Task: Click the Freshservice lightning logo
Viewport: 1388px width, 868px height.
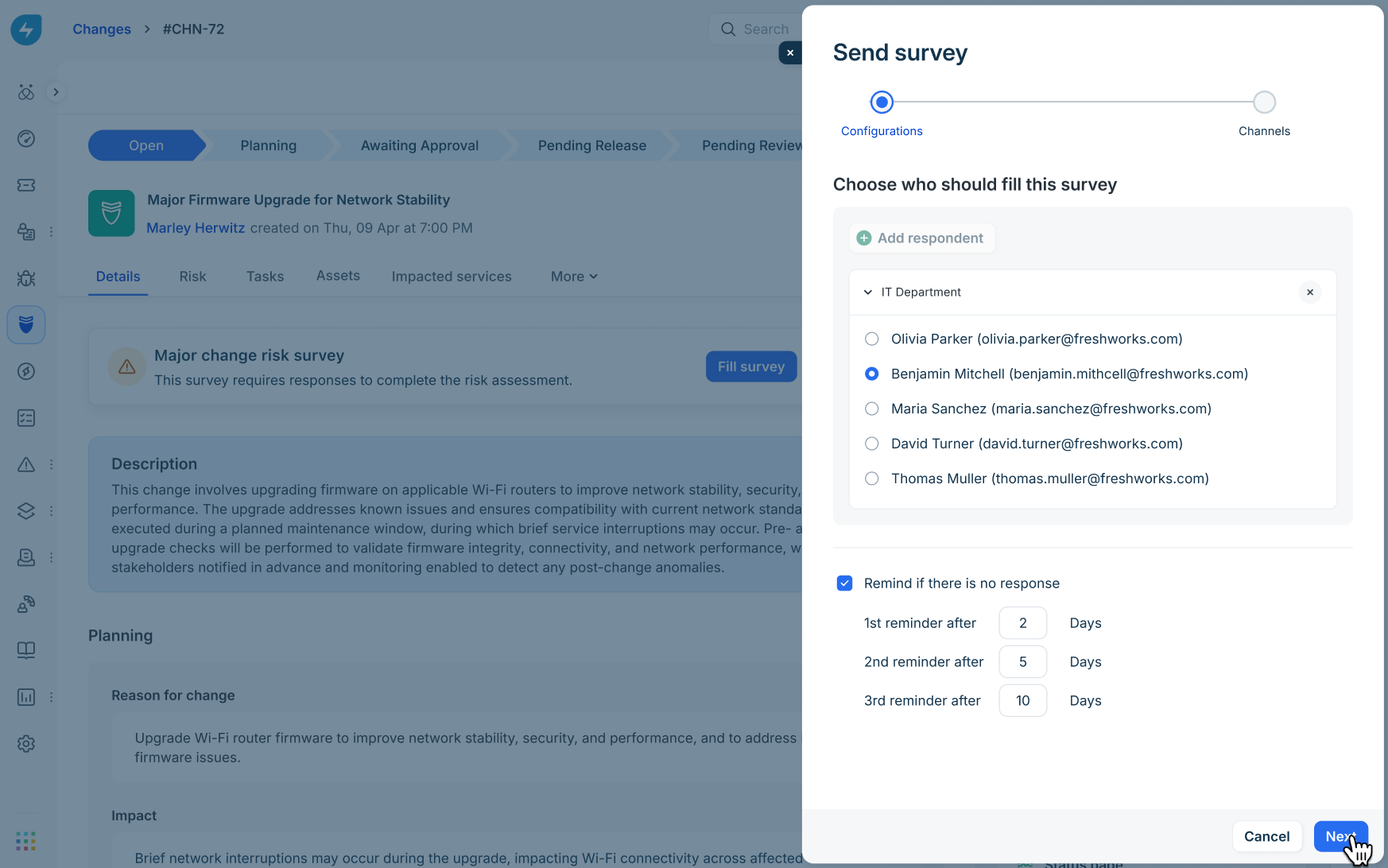Action: point(26,29)
